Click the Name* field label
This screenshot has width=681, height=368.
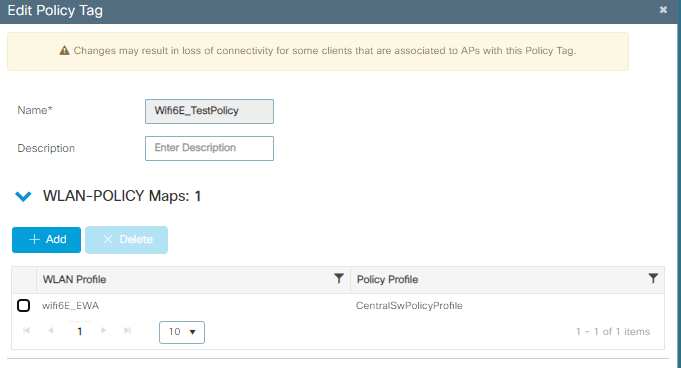[35, 110]
